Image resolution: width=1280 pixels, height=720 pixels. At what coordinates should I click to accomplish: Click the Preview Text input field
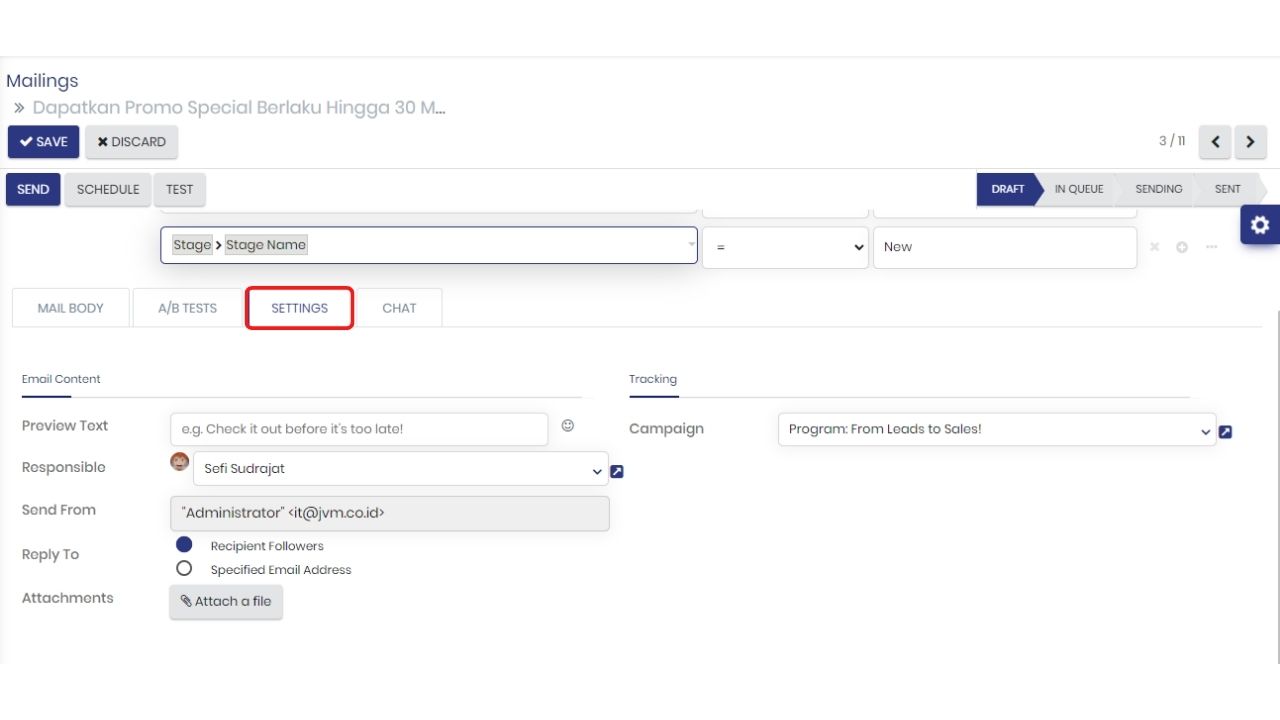(x=359, y=429)
